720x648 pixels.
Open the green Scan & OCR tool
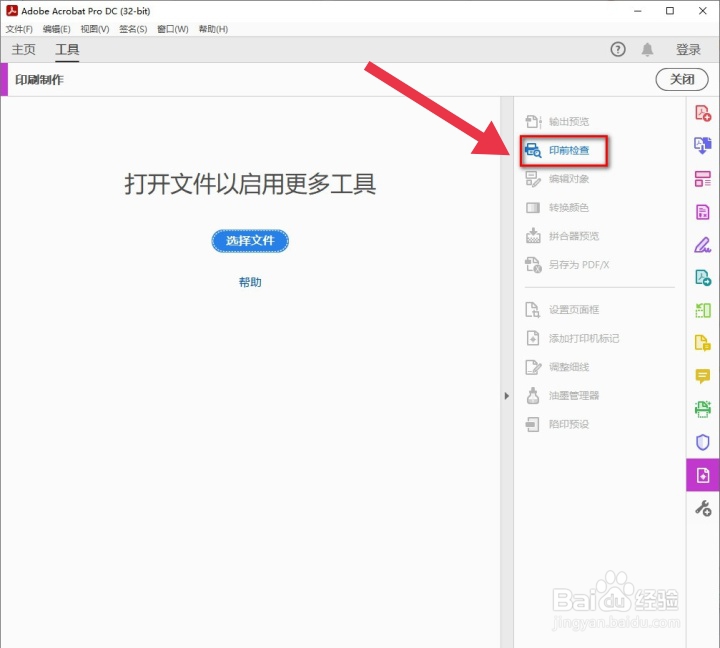pyautogui.click(x=703, y=409)
